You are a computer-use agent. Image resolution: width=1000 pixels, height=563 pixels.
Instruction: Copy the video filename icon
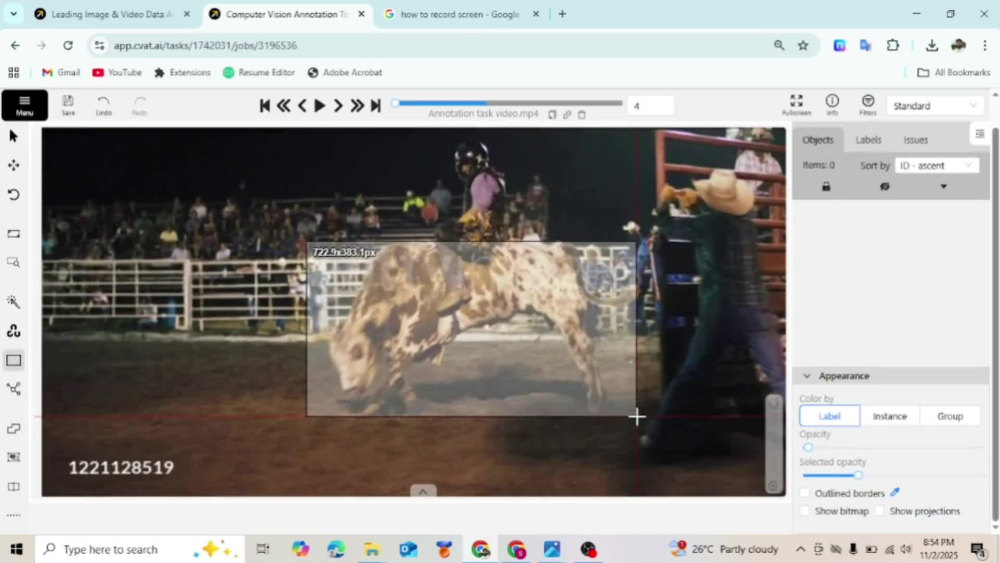click(x=552, y=115)
